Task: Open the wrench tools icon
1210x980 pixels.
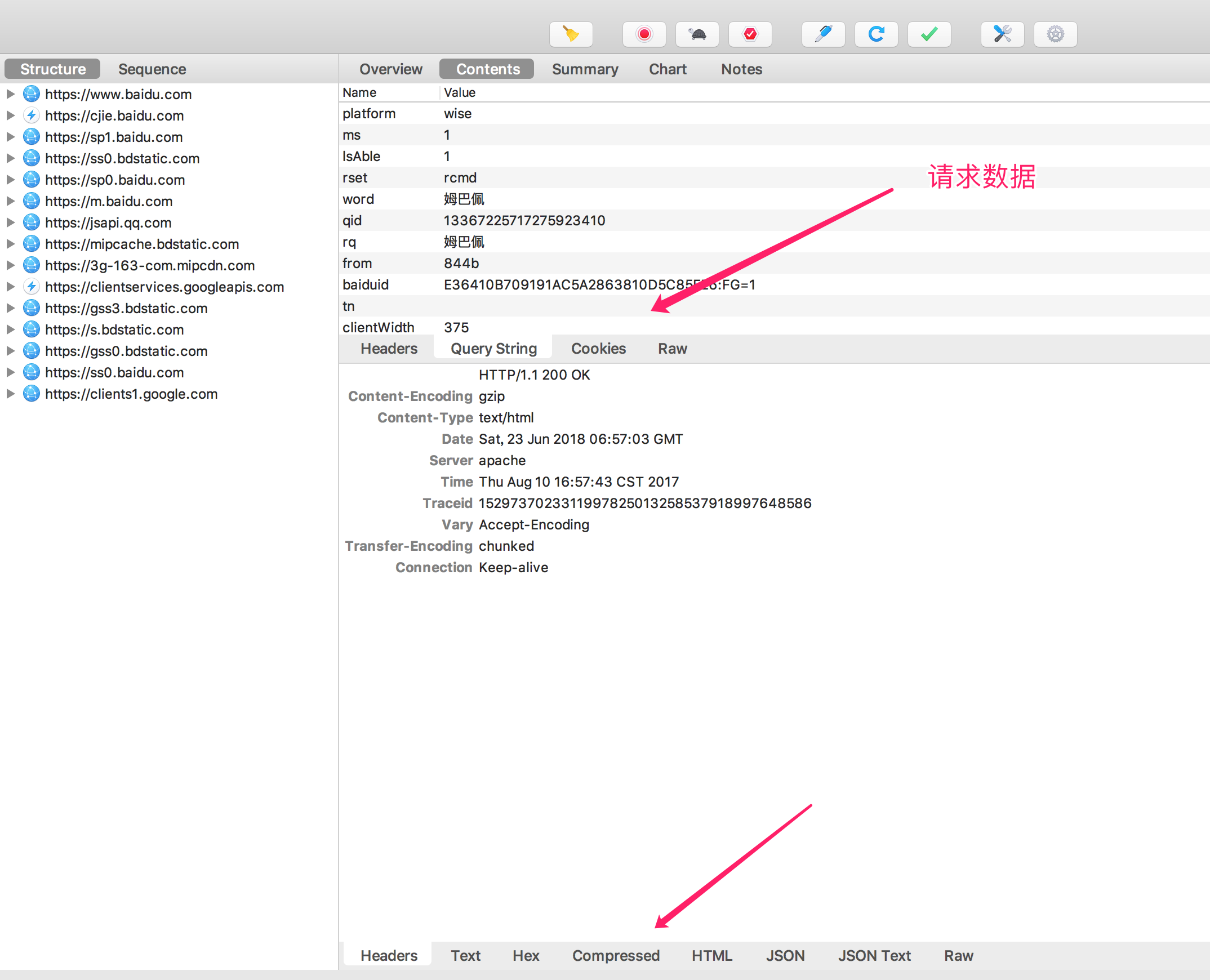Action: pyautogui.click(x=1002, y=34)
